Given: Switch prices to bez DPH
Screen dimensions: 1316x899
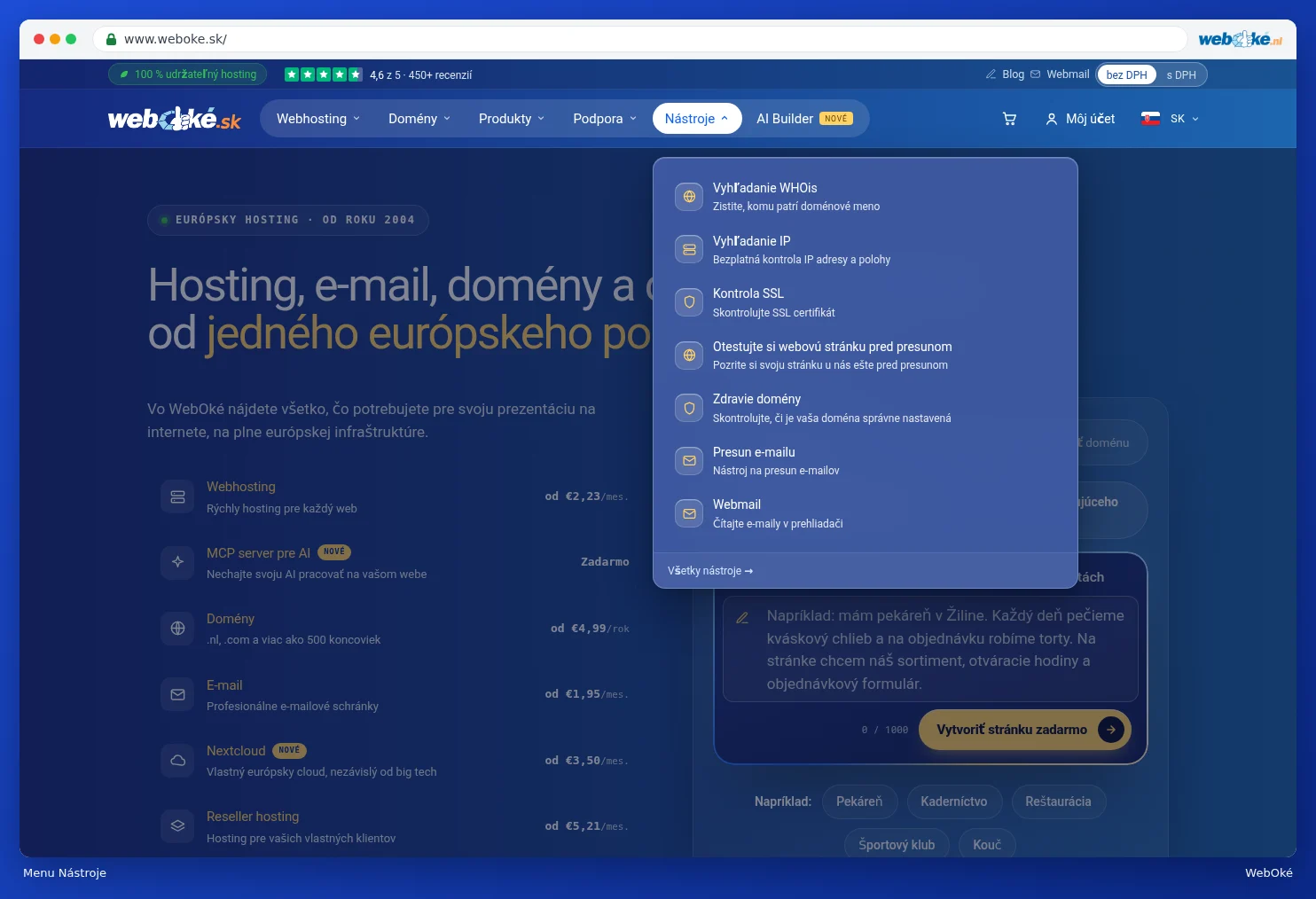Looking at the screenshot, I should click(1126, 74).
